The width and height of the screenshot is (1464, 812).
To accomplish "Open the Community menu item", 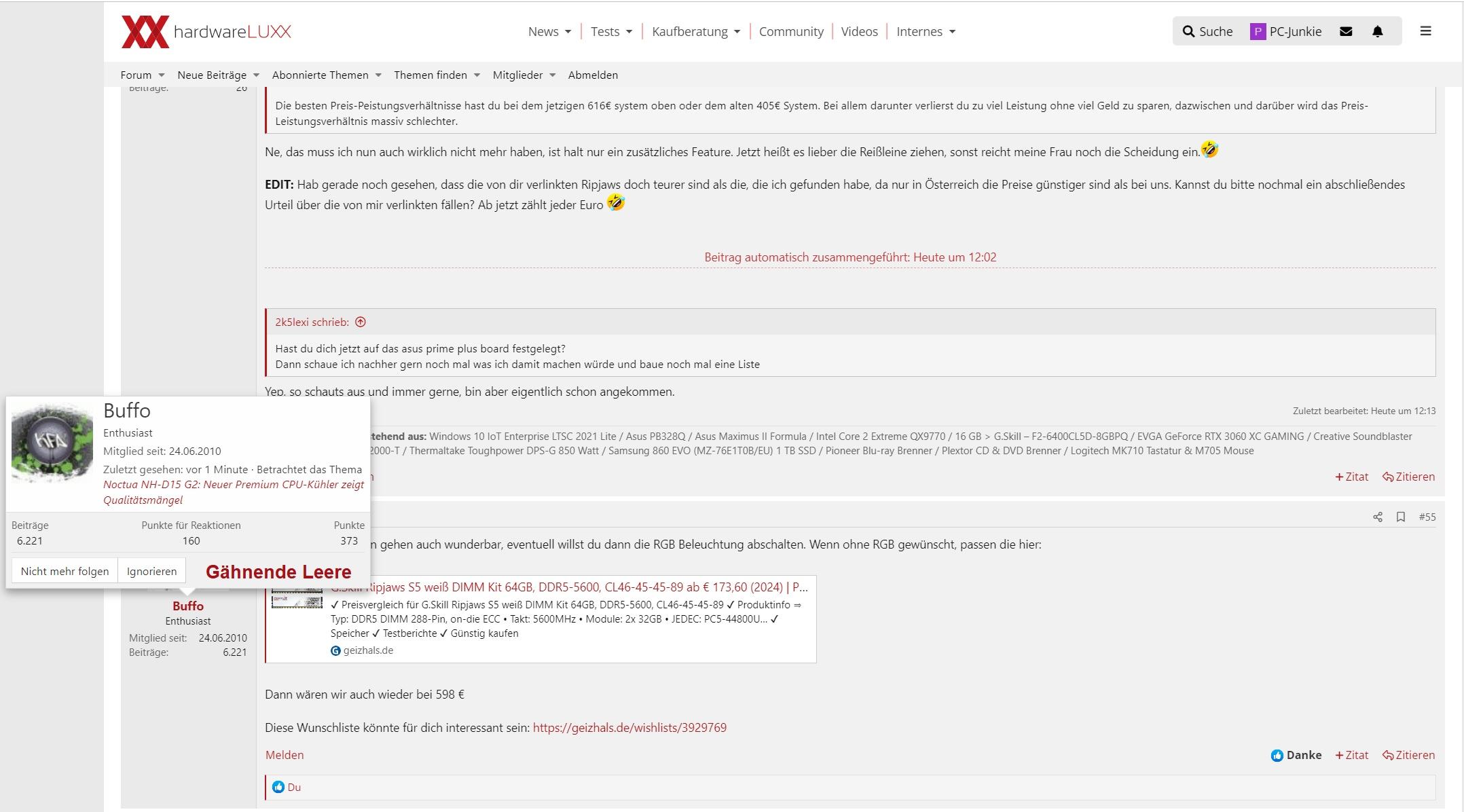I will [x=791, y=31].
